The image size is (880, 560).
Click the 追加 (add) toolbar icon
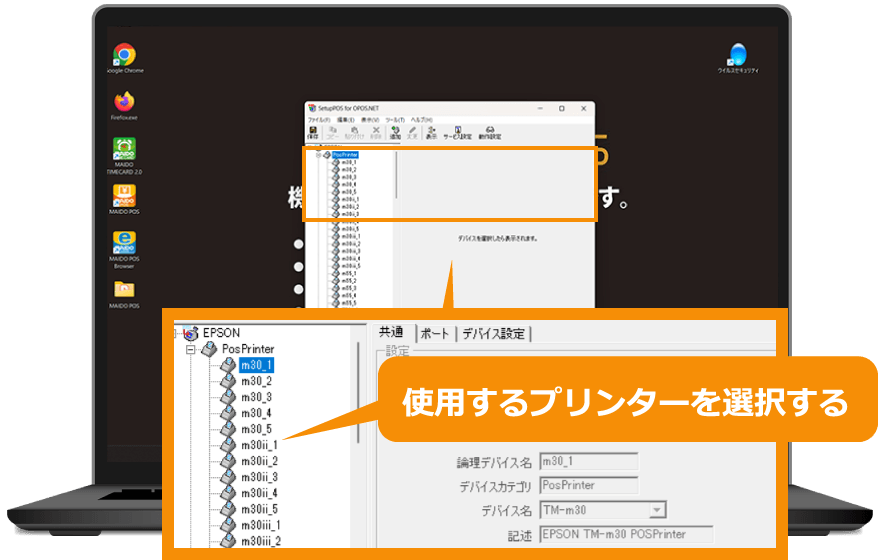tap(395, 133)
